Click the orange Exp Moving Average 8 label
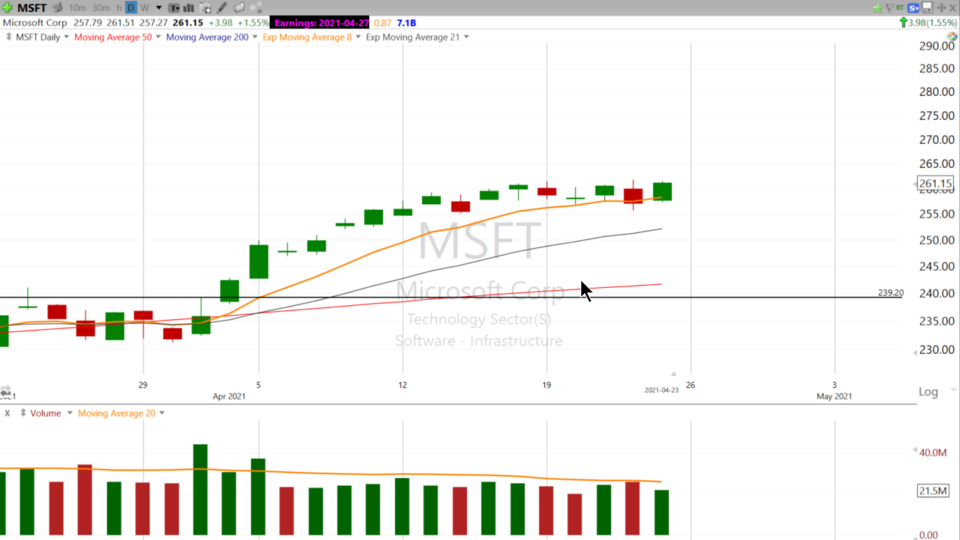960x540 pixels. 307,37
